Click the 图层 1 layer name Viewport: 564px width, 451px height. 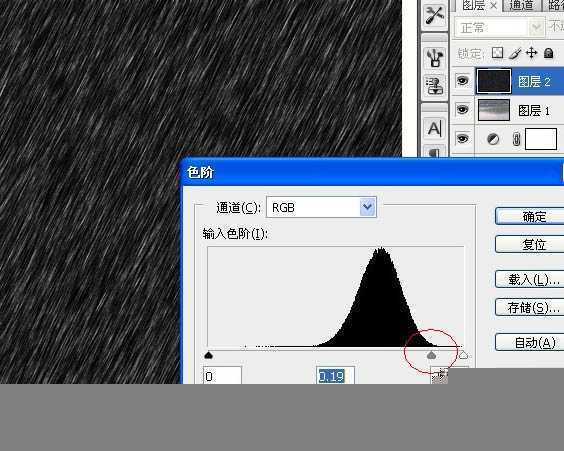click(x=534, y=110)
